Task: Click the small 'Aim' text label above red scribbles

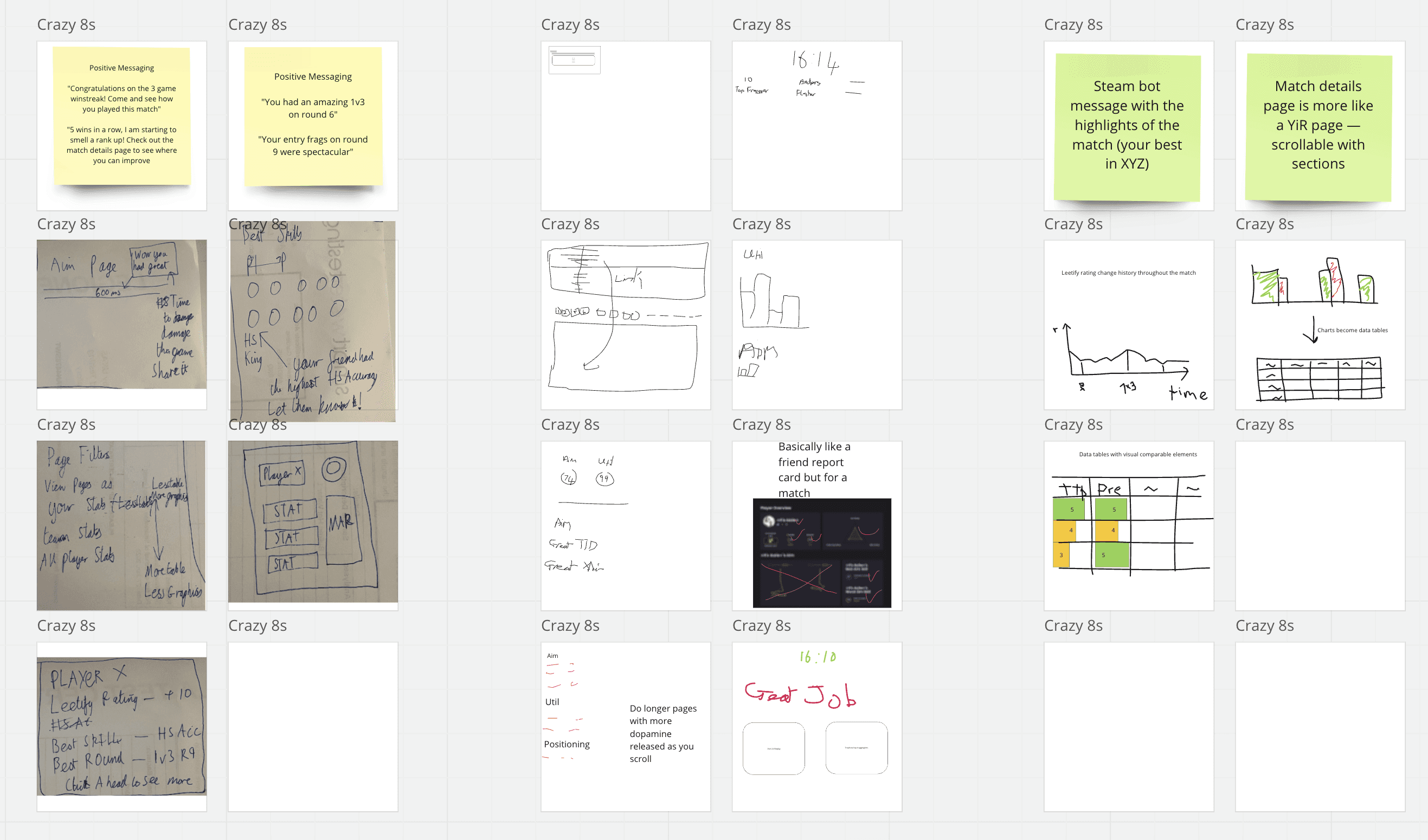Action: [552, 655]
